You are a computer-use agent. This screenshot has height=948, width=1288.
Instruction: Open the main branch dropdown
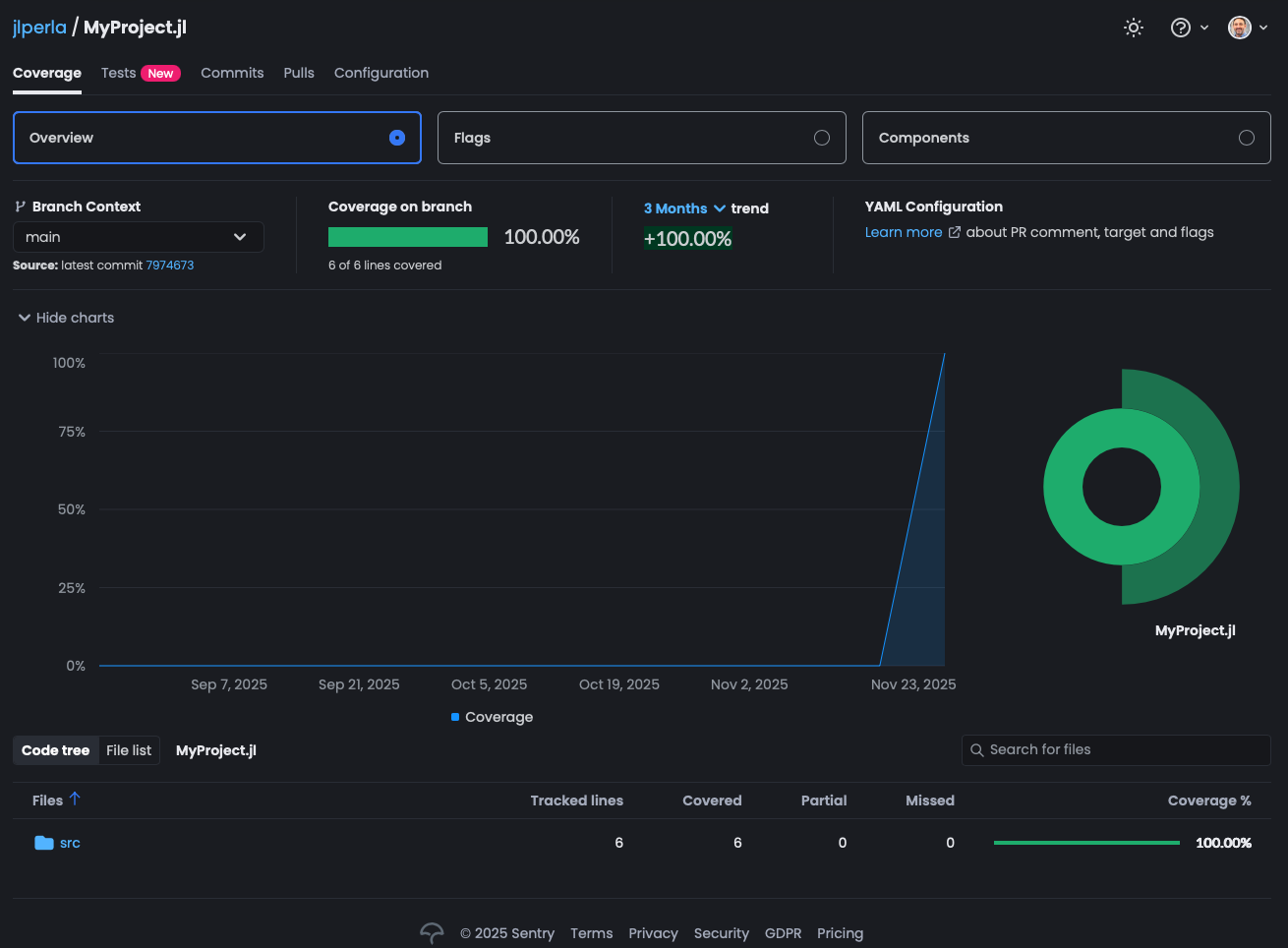click(138, 237)
